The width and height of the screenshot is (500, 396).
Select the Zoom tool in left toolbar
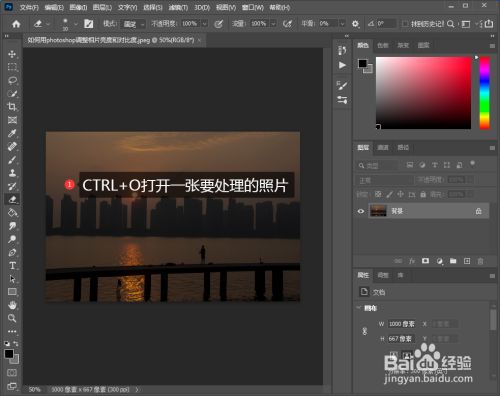point(12,318)
